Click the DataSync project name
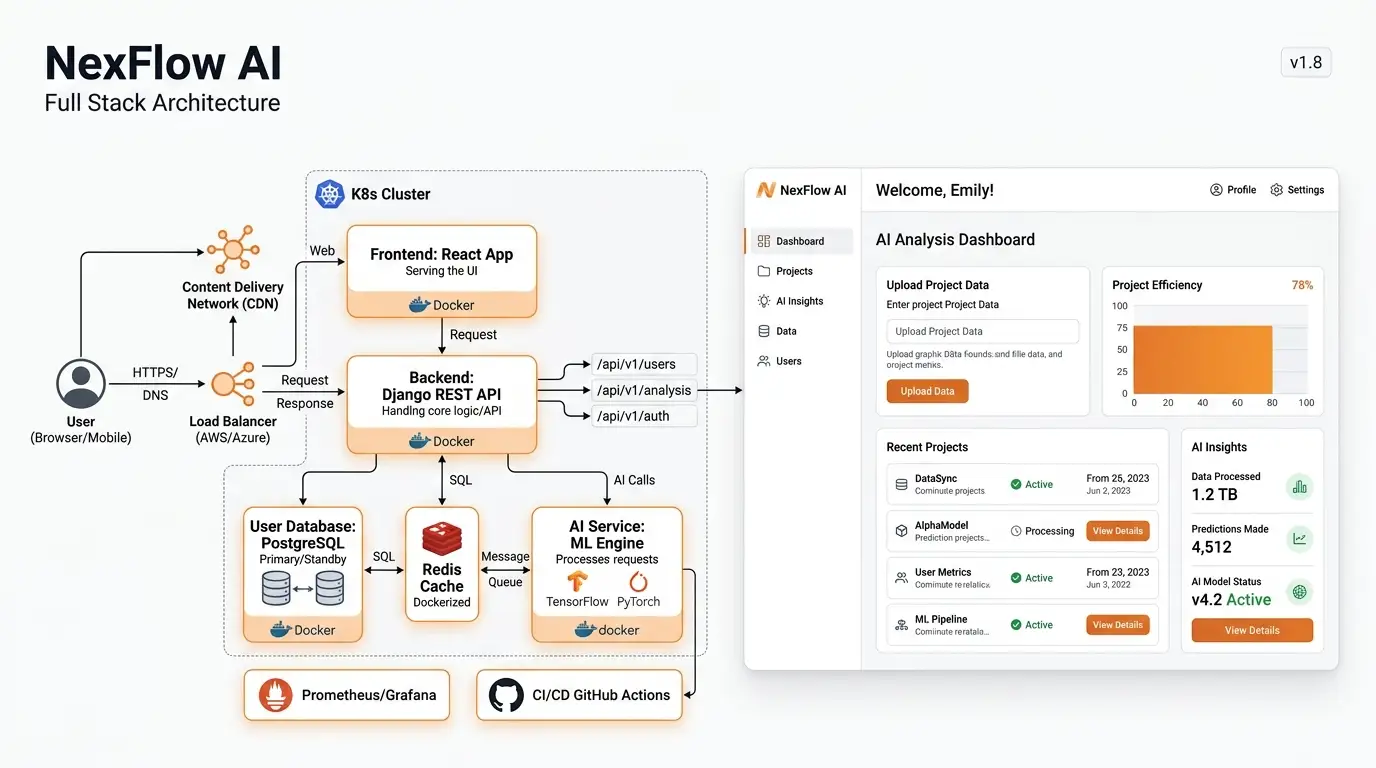This screenshot has height=768, width=1376. 936,479
